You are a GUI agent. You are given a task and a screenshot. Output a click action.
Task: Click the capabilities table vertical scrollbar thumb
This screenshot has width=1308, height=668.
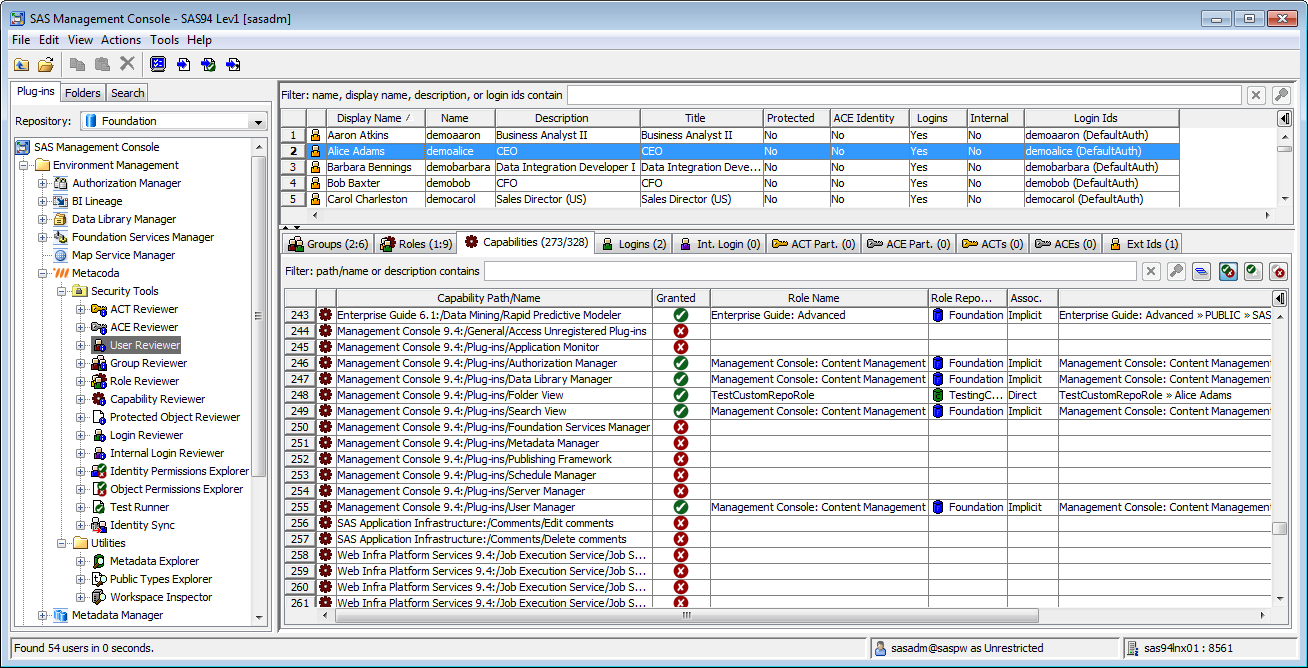coord(1279,529)
